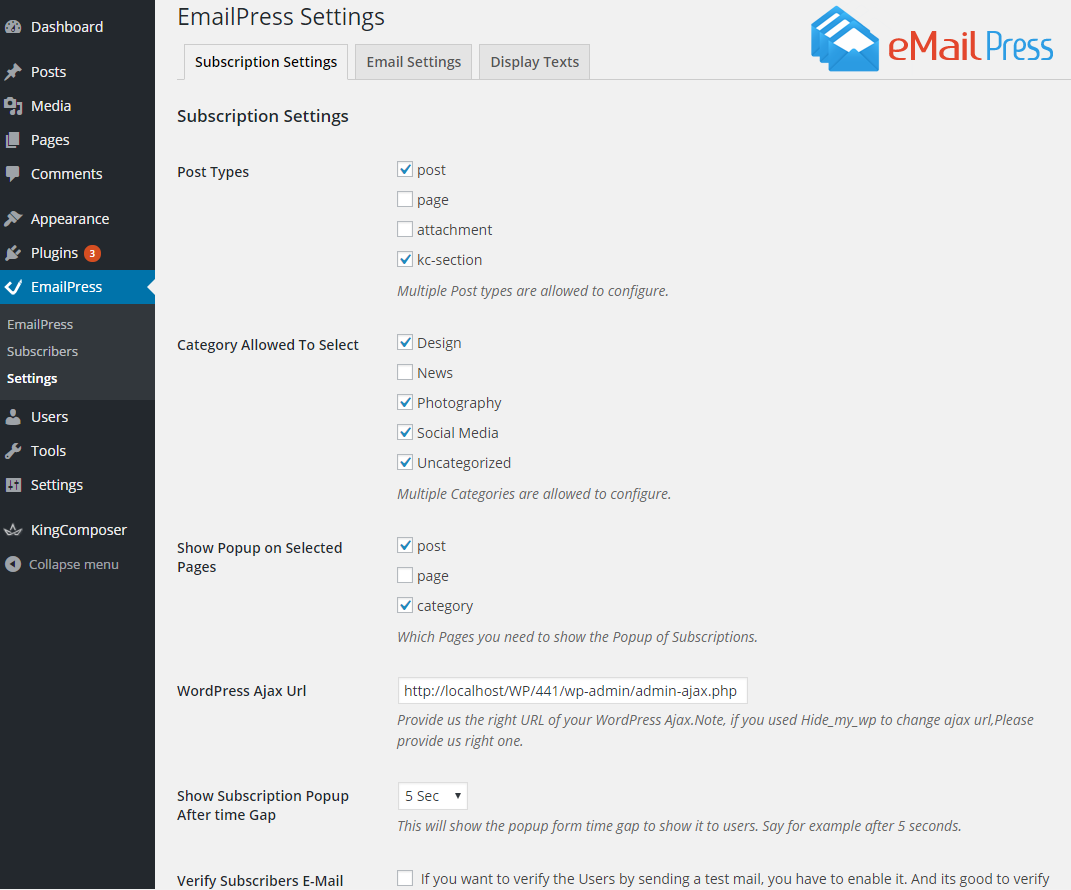Click the Multiple Post types are allowed hint

(x=533, y=291)
